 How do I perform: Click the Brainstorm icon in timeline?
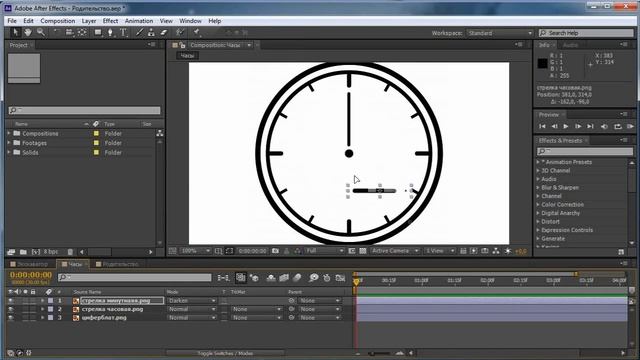pyautogui.click(x=313, y=278)
